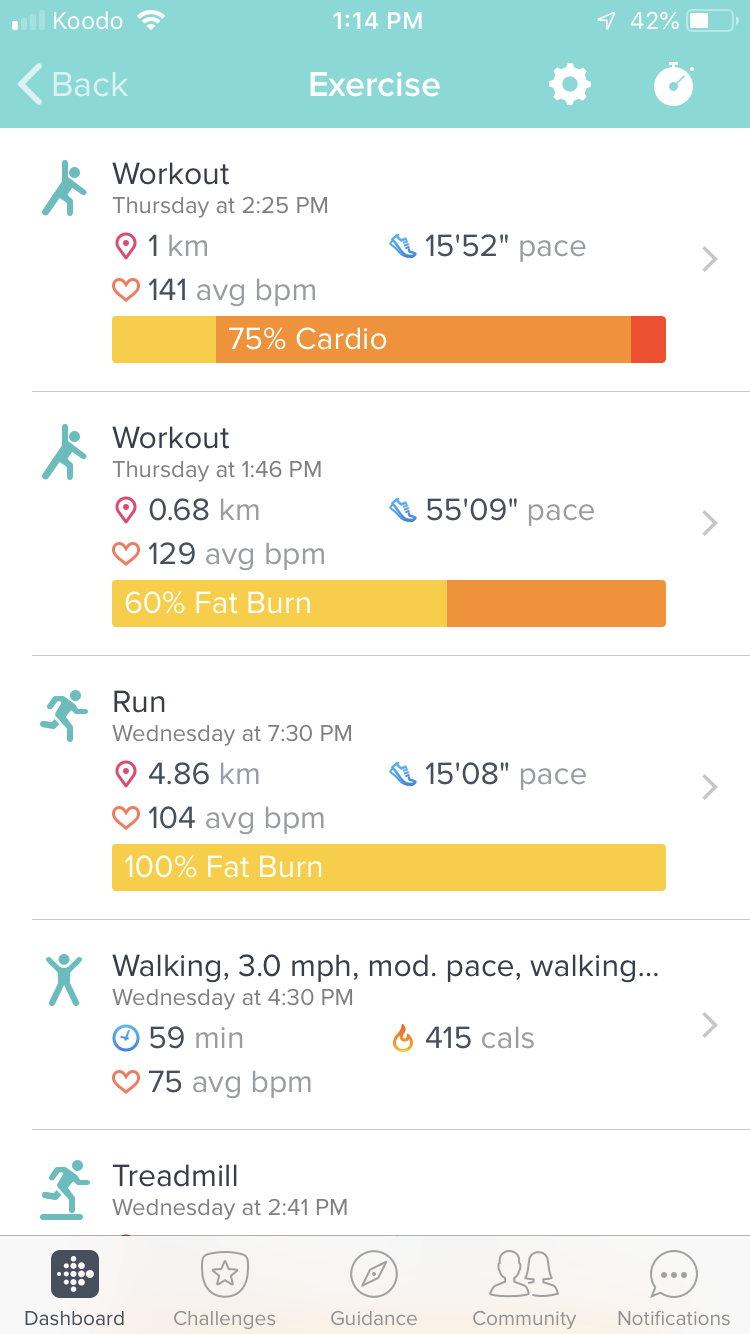Select the treadmill icon beside the Treadmill entry
This screenshot has width=750, height=1334.
click(x=62, y=1189)
